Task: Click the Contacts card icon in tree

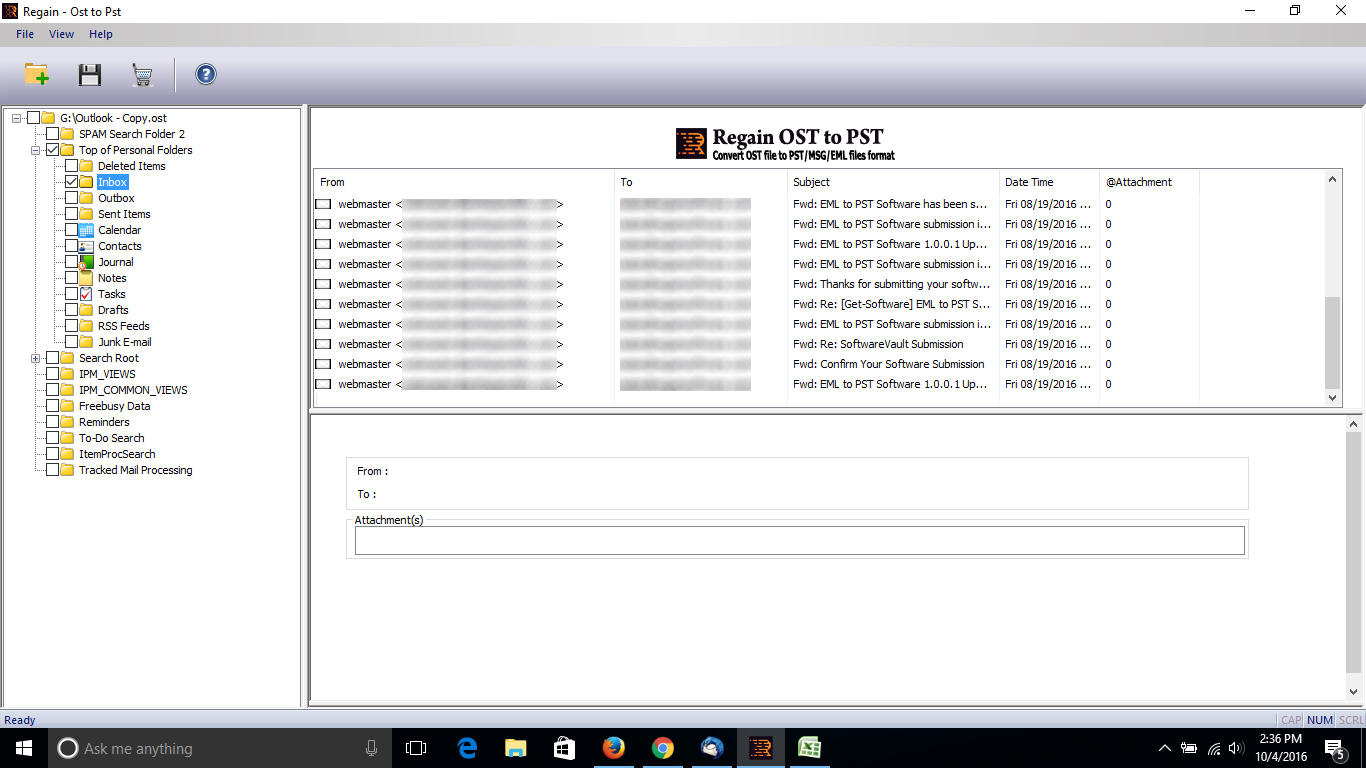Action: coord(86,246)
